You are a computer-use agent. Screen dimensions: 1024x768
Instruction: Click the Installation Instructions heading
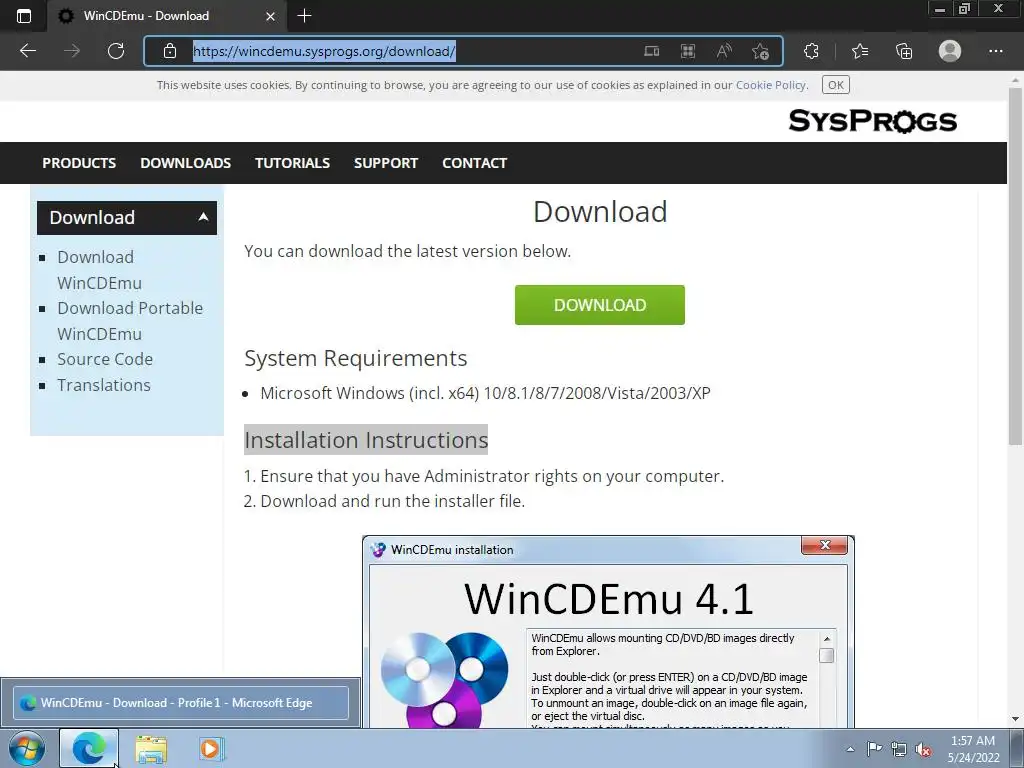366,440
